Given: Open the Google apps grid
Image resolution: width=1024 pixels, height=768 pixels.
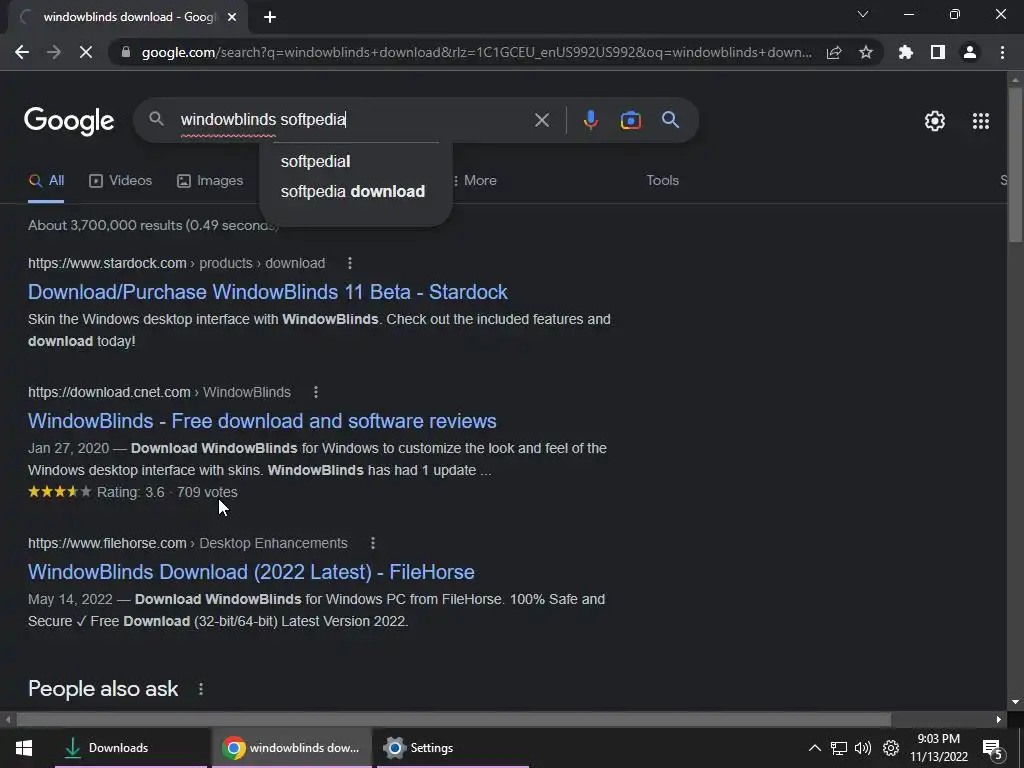Looking at the screenshot, I should click(x=981, y=121).
